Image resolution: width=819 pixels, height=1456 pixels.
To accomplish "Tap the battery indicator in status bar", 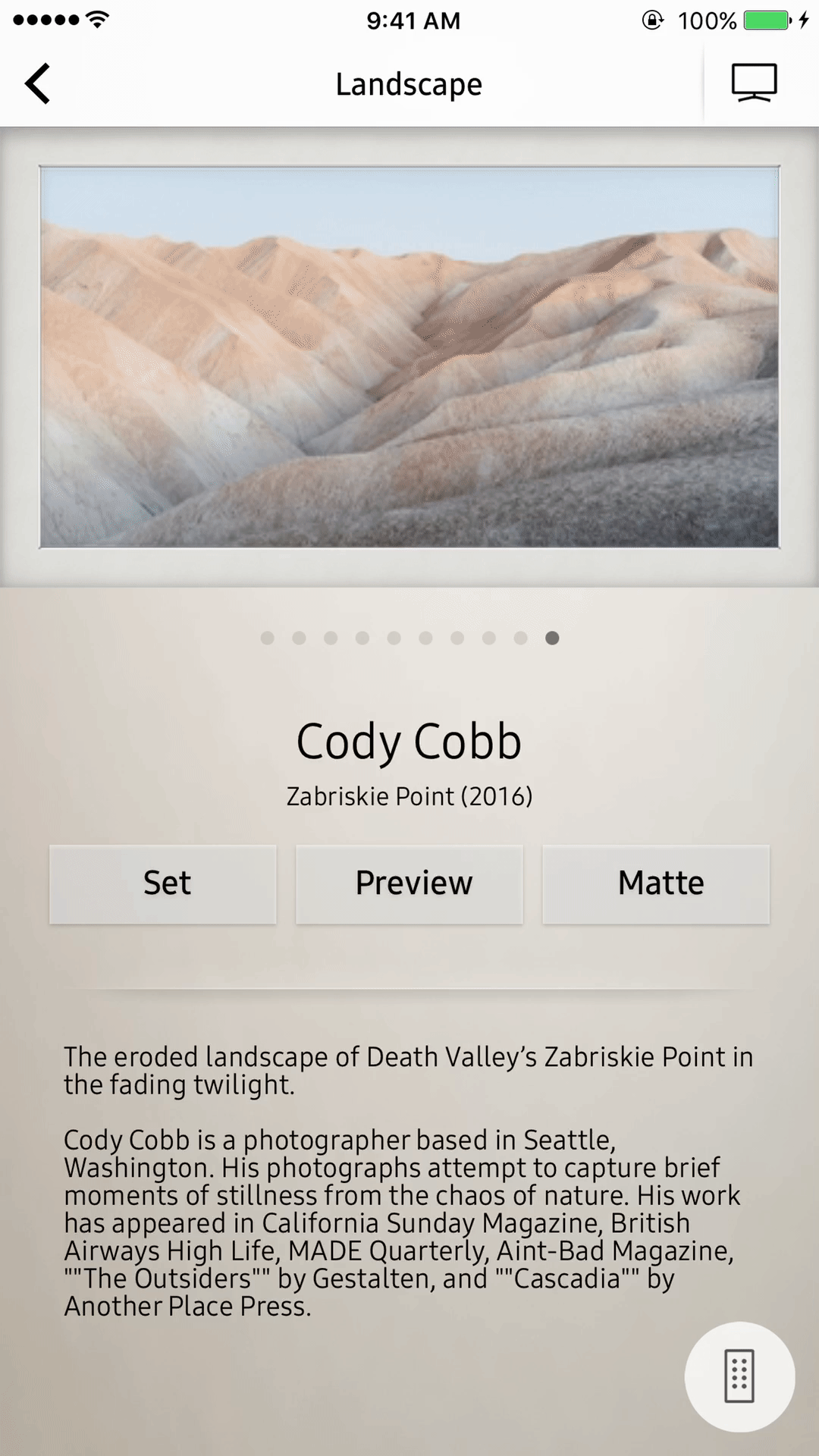I will [x=767, y=20].
